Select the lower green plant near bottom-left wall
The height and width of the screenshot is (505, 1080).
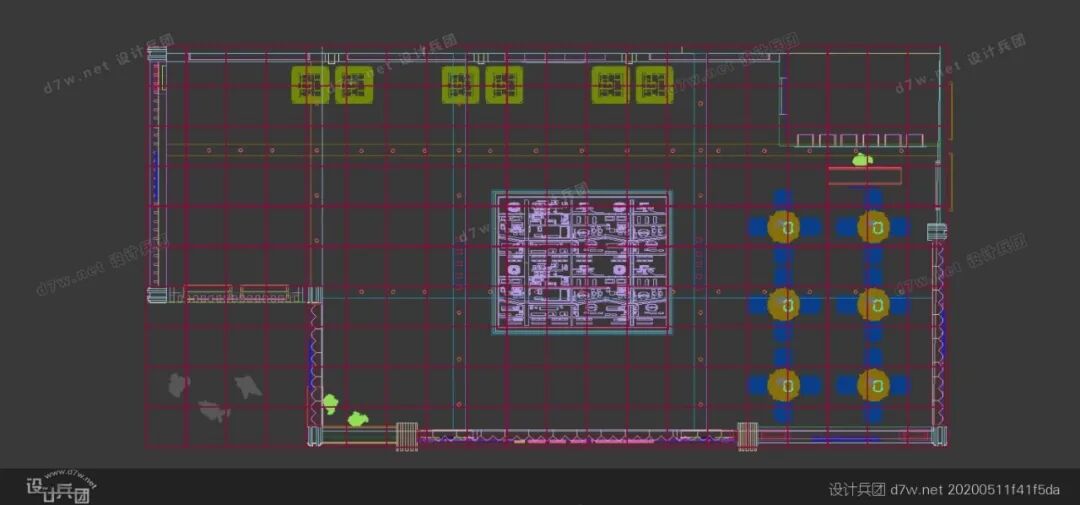(357, 419)
